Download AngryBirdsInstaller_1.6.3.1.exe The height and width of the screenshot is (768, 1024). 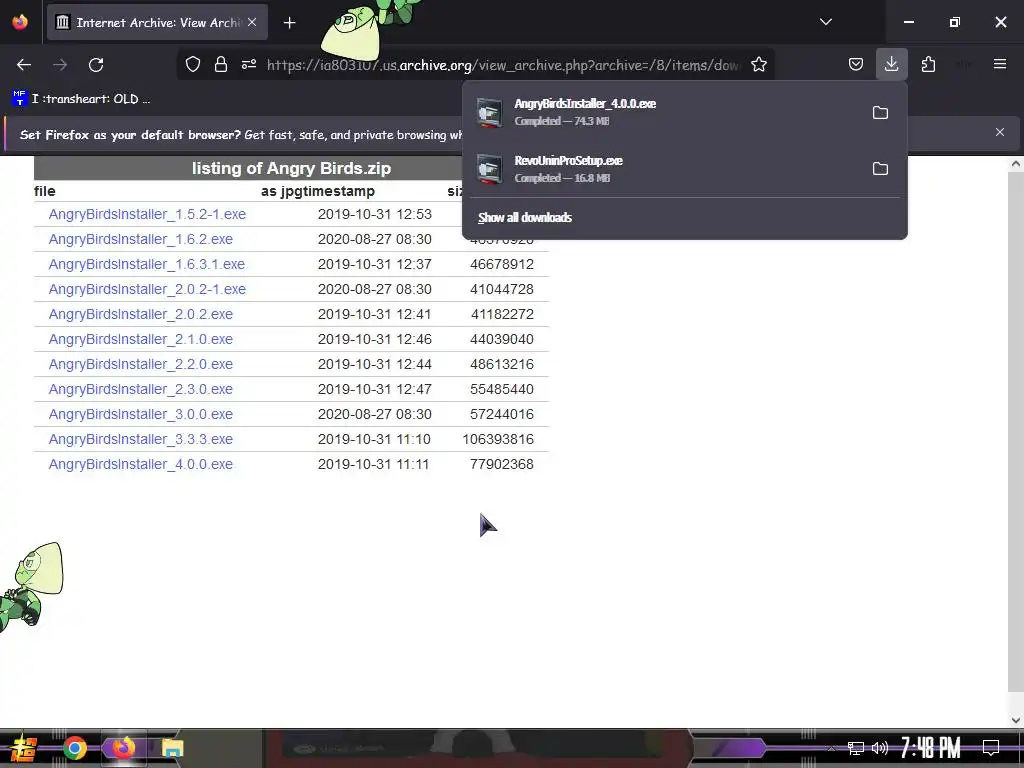[x=146, y=264]
